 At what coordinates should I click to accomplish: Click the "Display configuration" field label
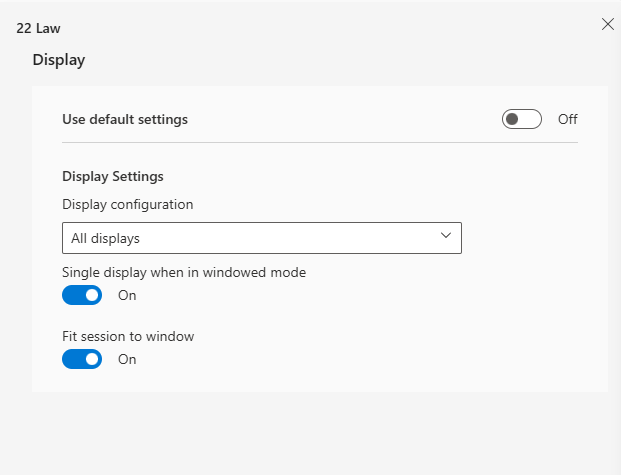[x=127, y=204]
